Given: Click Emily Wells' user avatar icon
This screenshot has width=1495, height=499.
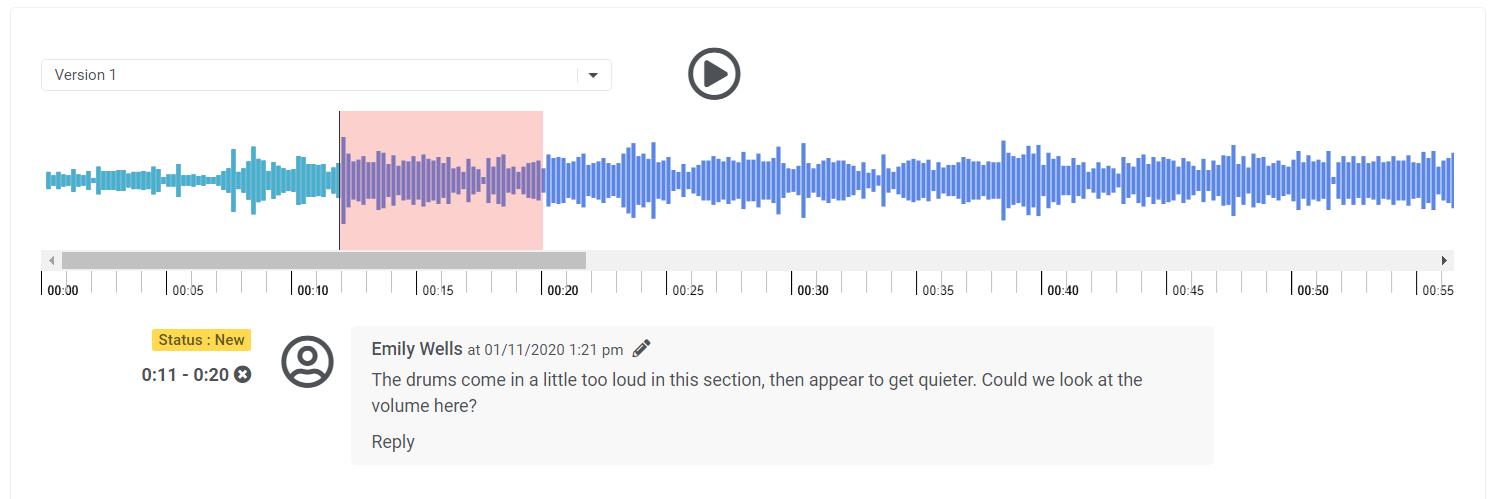Looking at the screenshot, I should point(307,362).
